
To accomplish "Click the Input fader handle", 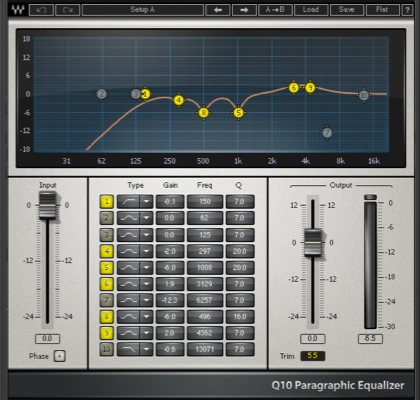I will tap(48, 205).
